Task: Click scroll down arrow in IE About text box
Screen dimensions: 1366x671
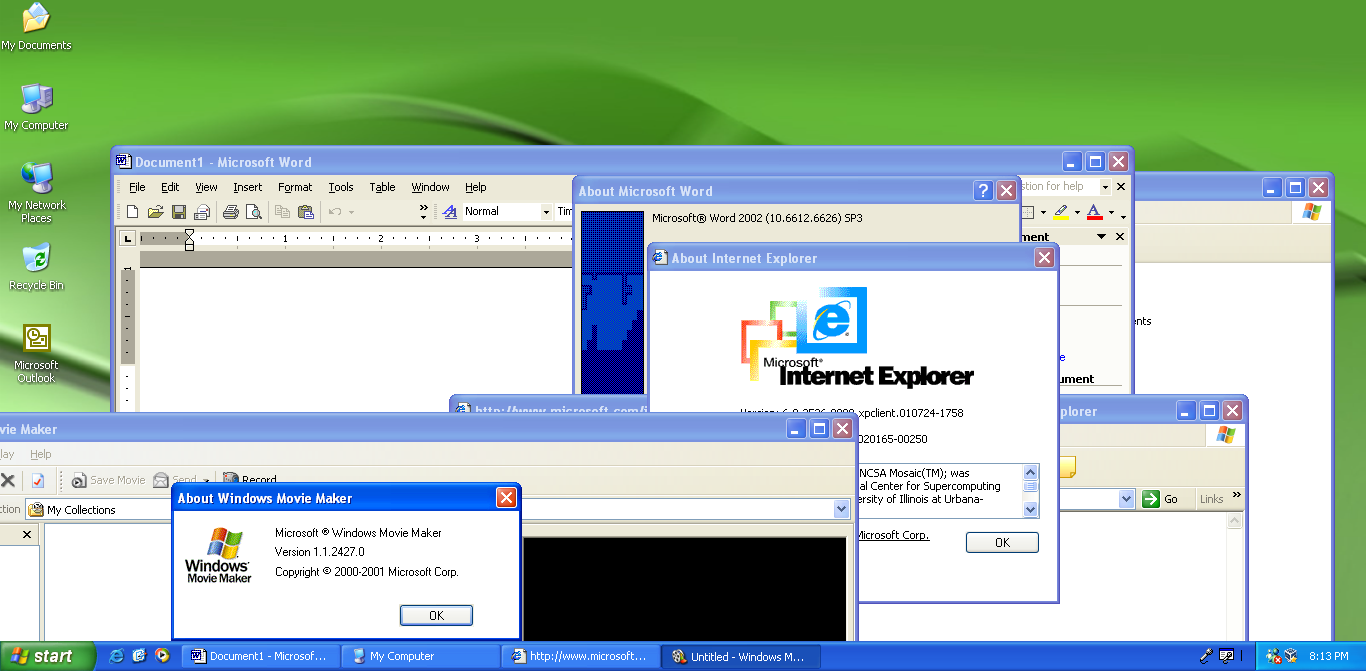Action: pyautogui.click(x=1031, y=509)
